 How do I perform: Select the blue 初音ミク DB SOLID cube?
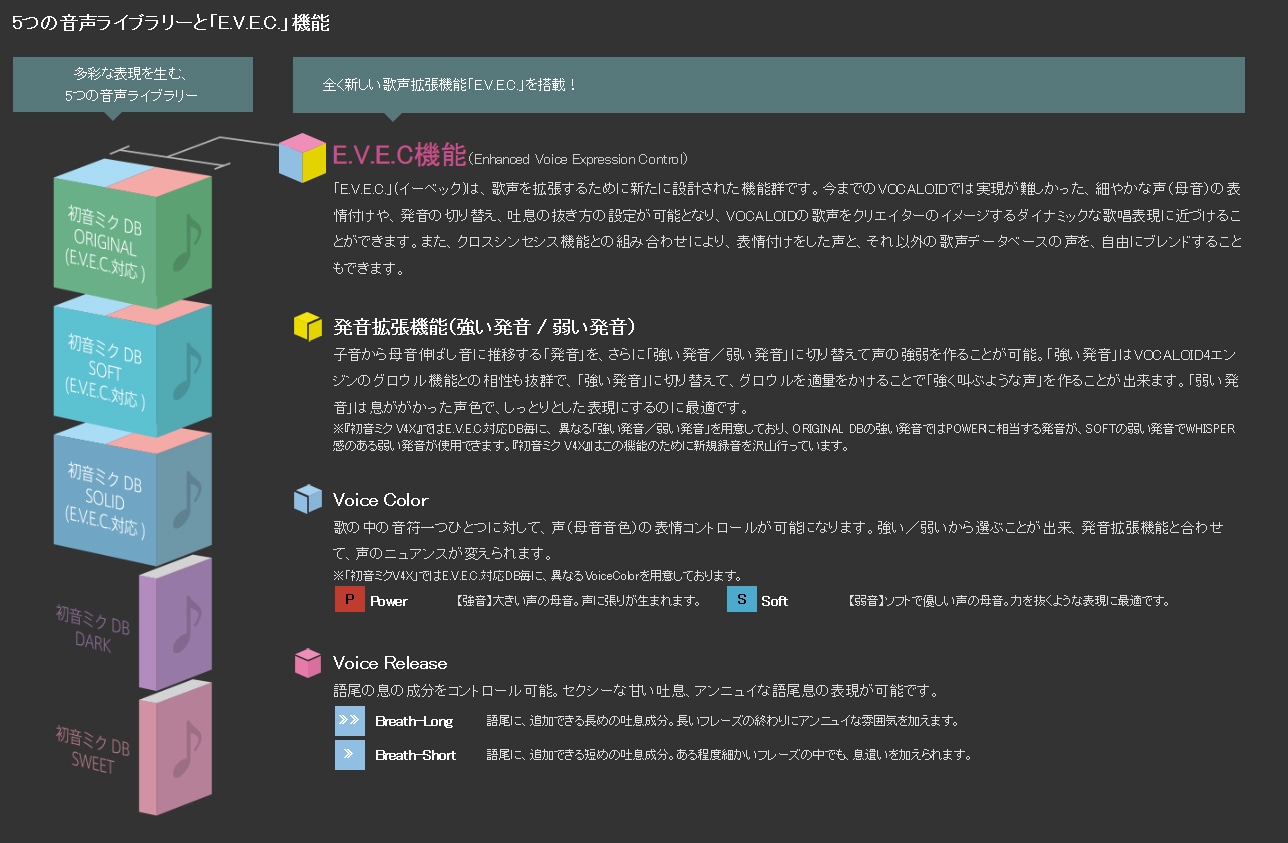coord(133,492)
